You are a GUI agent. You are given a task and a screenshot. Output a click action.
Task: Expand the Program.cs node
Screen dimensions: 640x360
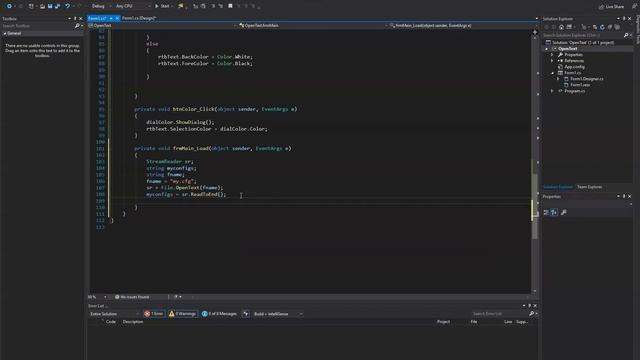(552, 91)
